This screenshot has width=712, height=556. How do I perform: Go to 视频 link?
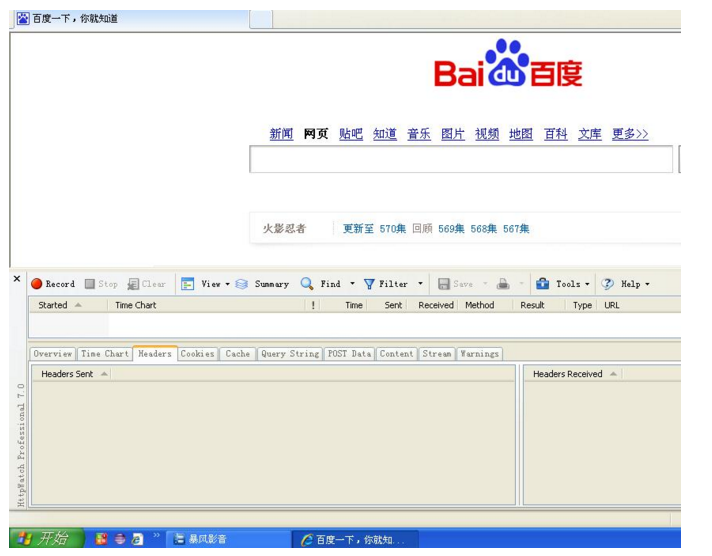coord(487,134)
